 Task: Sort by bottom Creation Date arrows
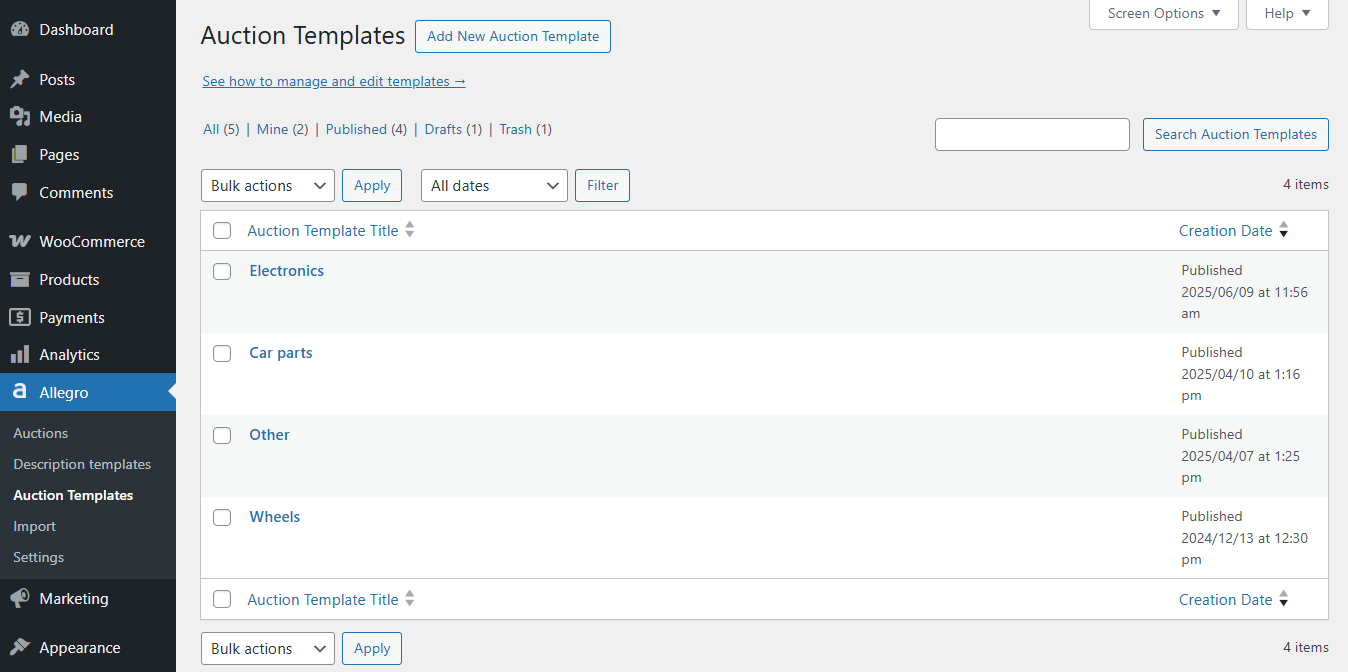1283,599
